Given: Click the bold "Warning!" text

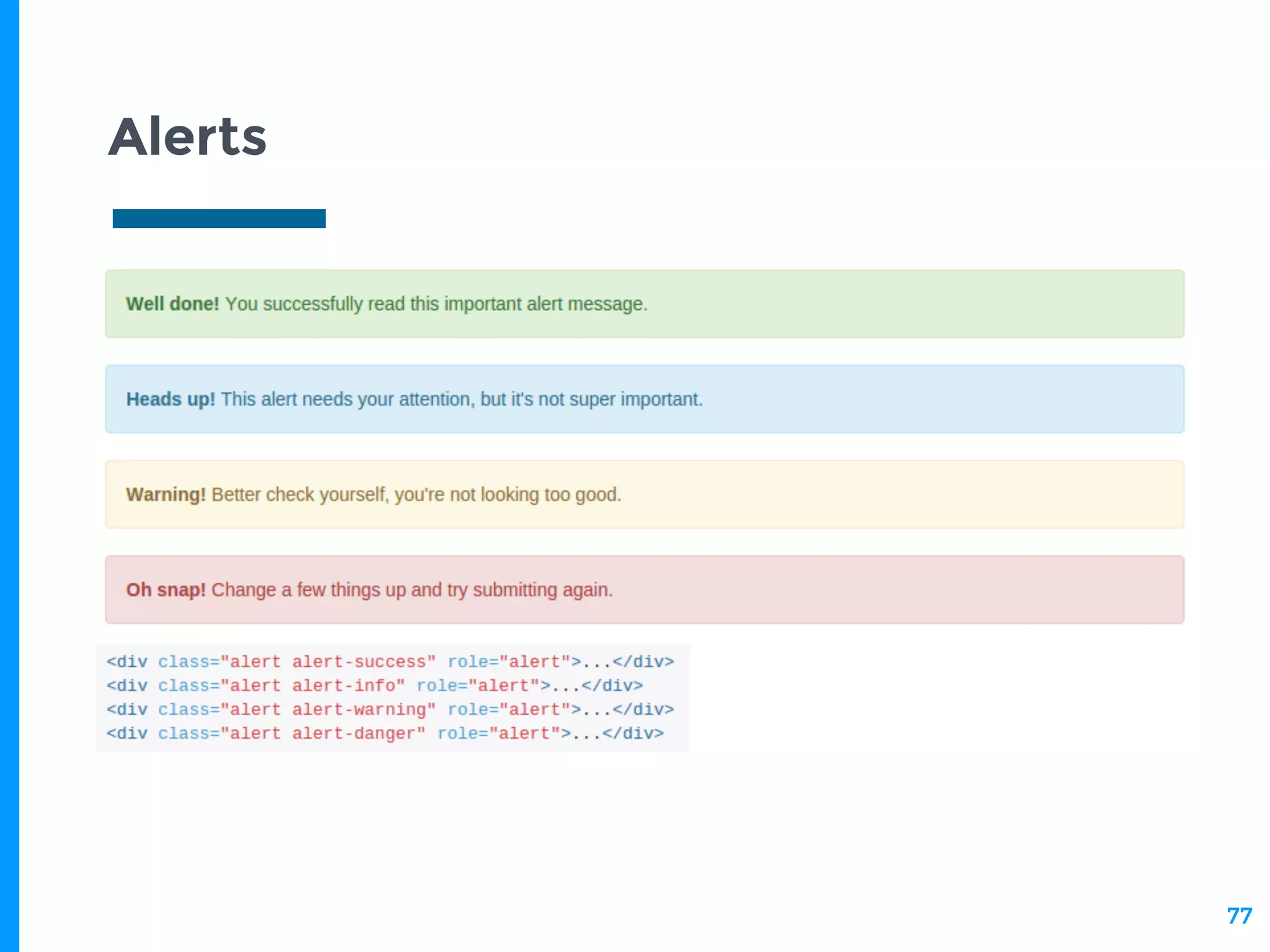Looking at the screenshot, I should [x=166, y=495].
